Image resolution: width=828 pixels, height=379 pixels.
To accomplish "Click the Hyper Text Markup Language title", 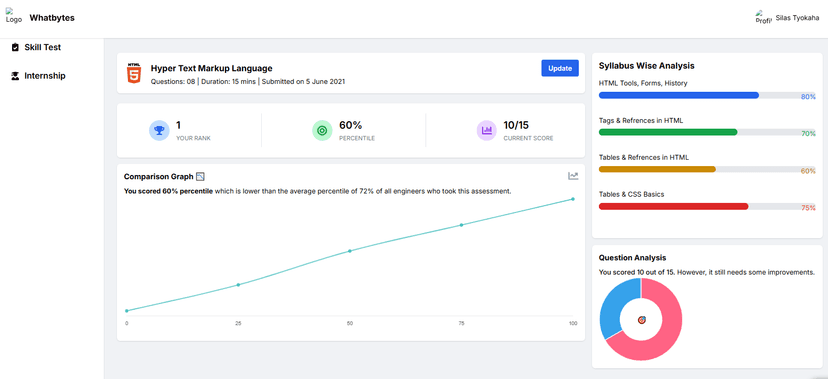I will (212, 68).
